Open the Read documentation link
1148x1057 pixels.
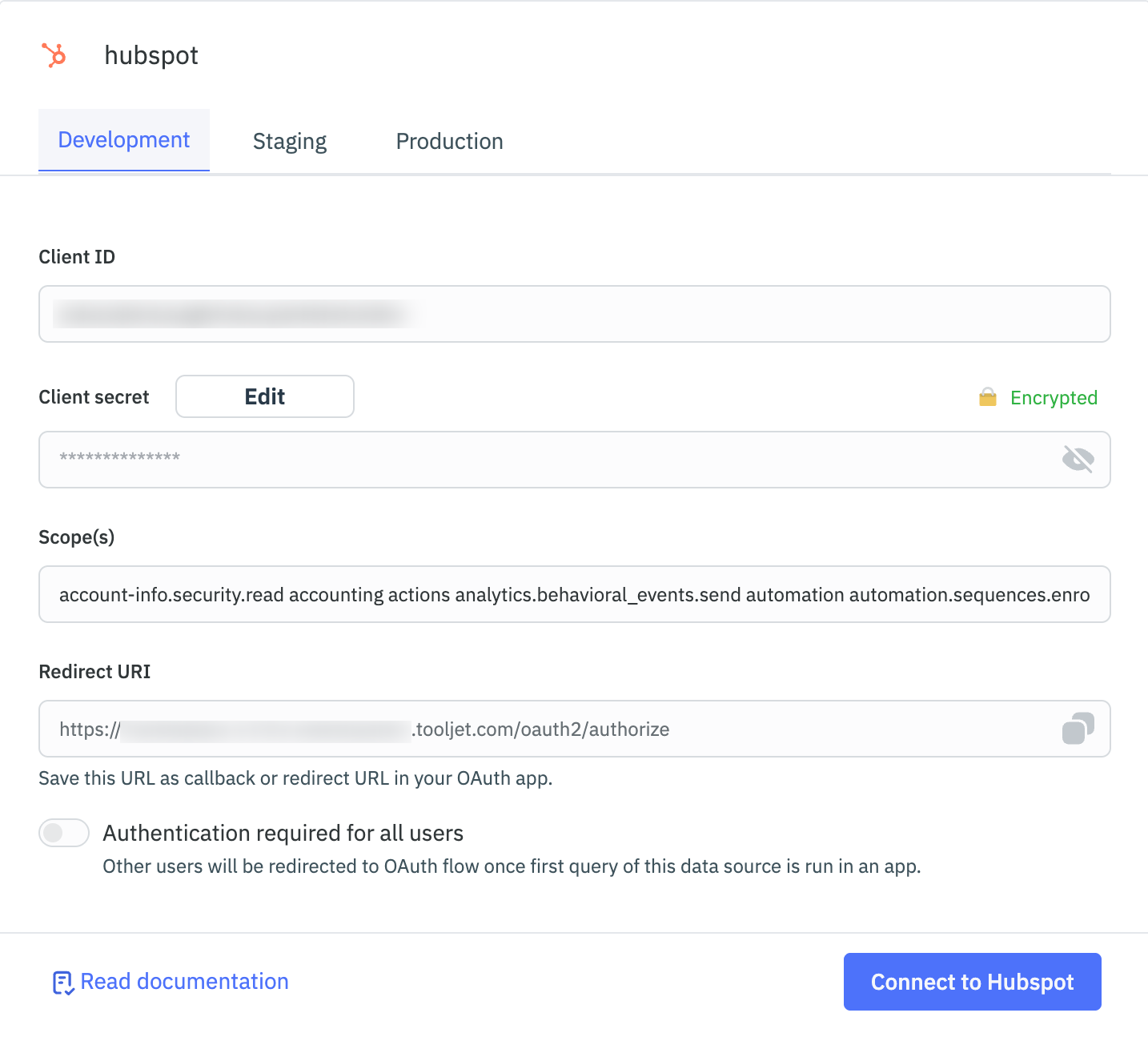183,981
